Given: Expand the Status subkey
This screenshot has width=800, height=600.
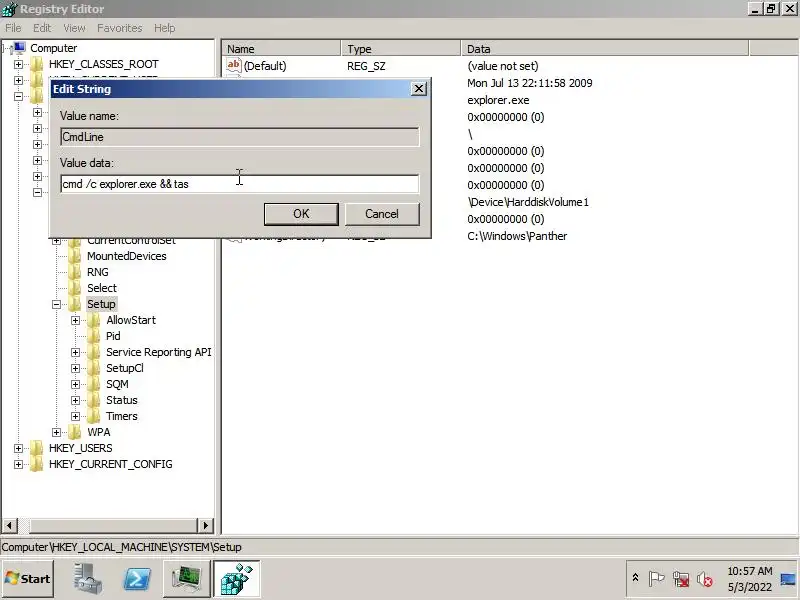Looking at the screenshot, I should coord(76,401).
